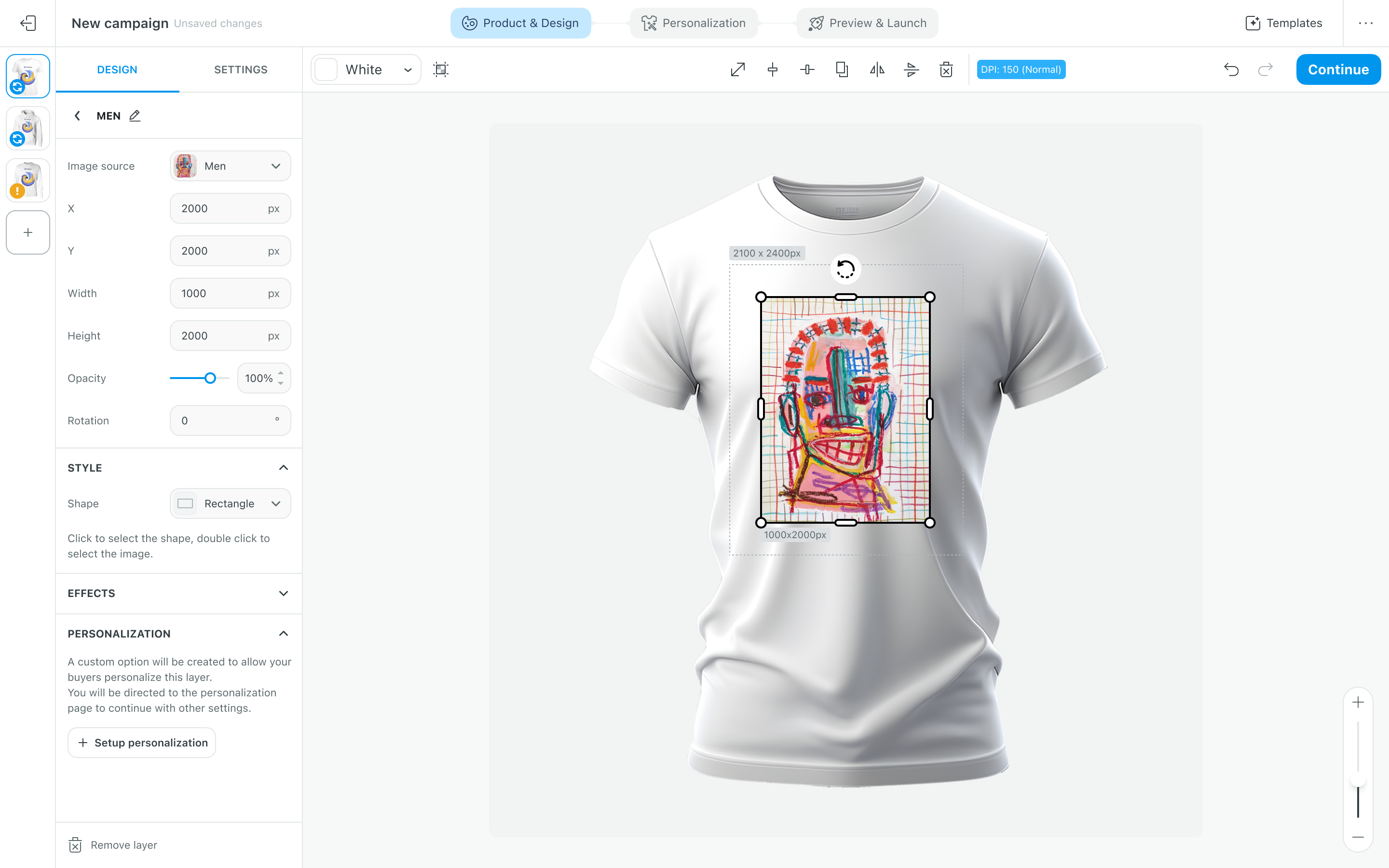Redo the change

pos(1266,69)
